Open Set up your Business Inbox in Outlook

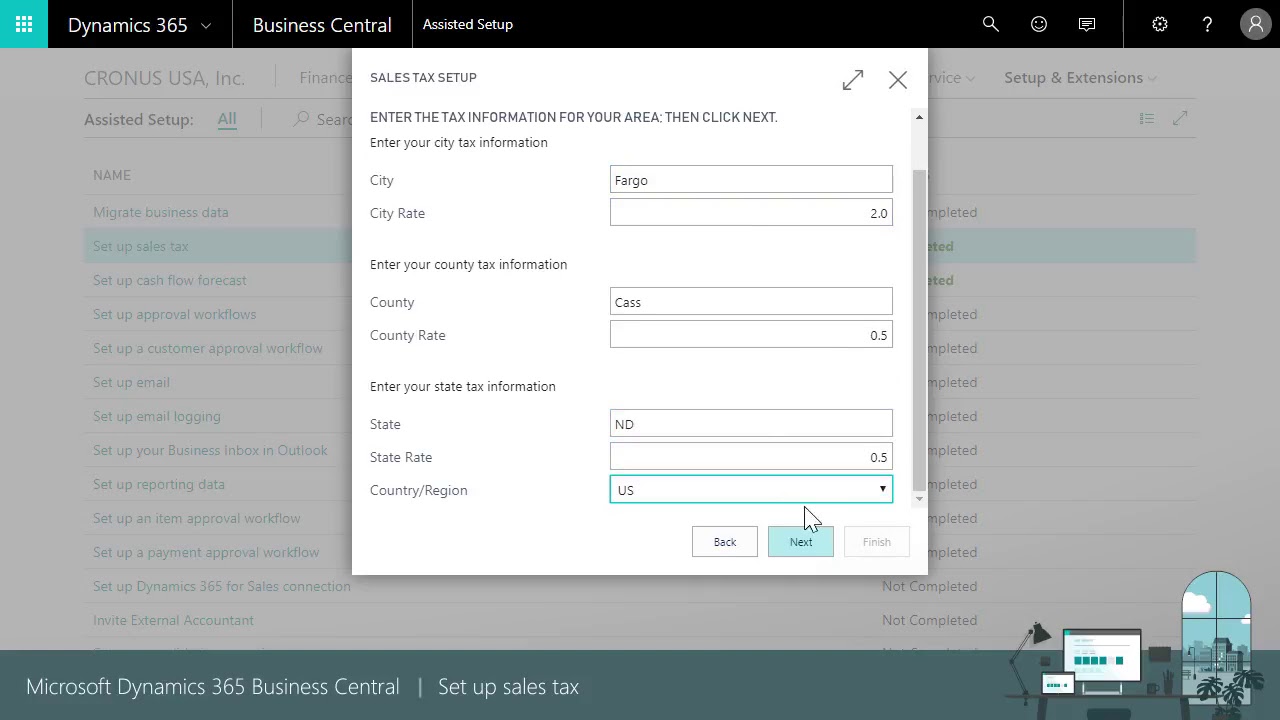click(x=210, y=450)
